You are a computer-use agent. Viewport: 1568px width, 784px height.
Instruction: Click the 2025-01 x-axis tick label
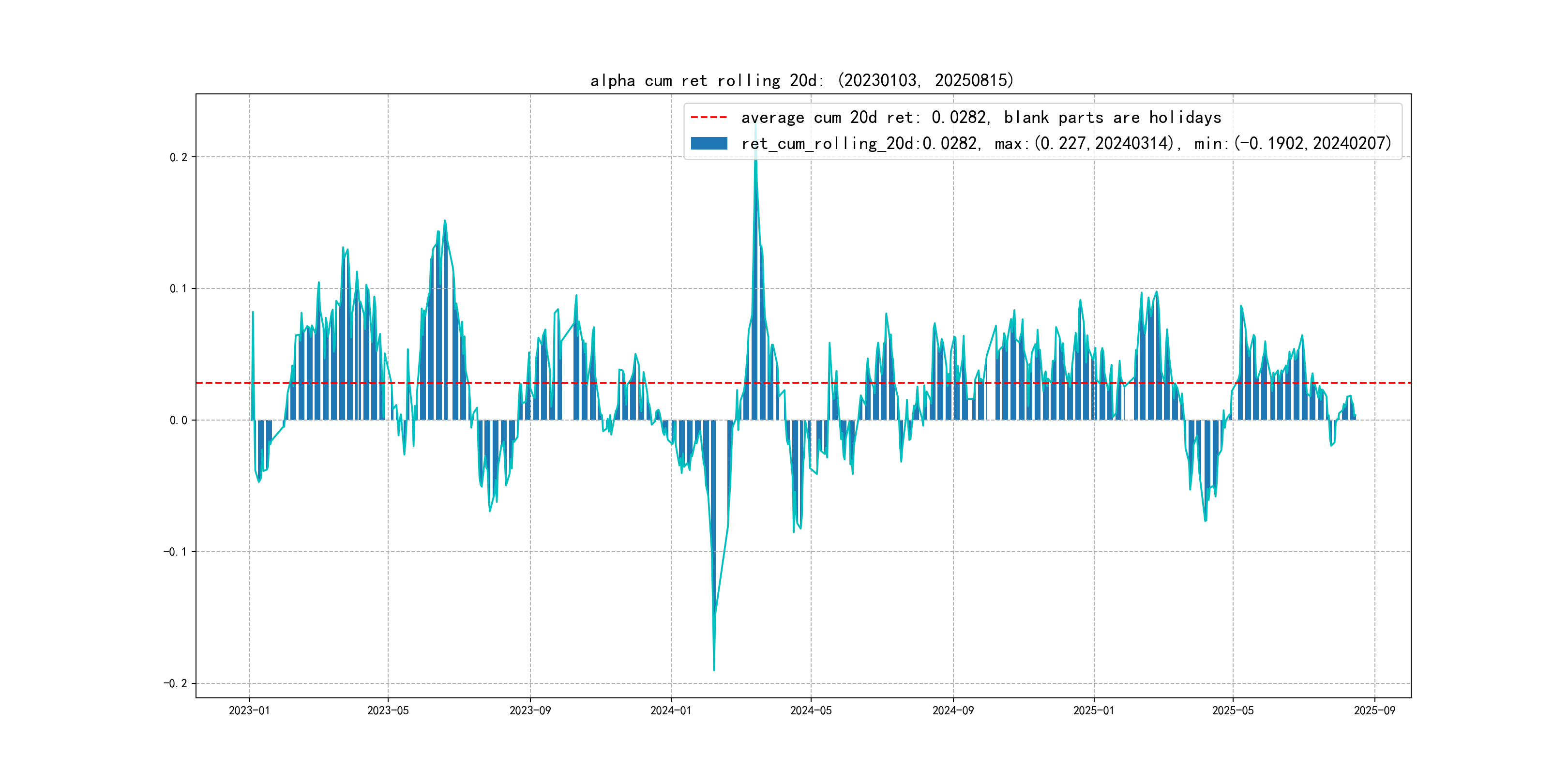pos(1093,710)
